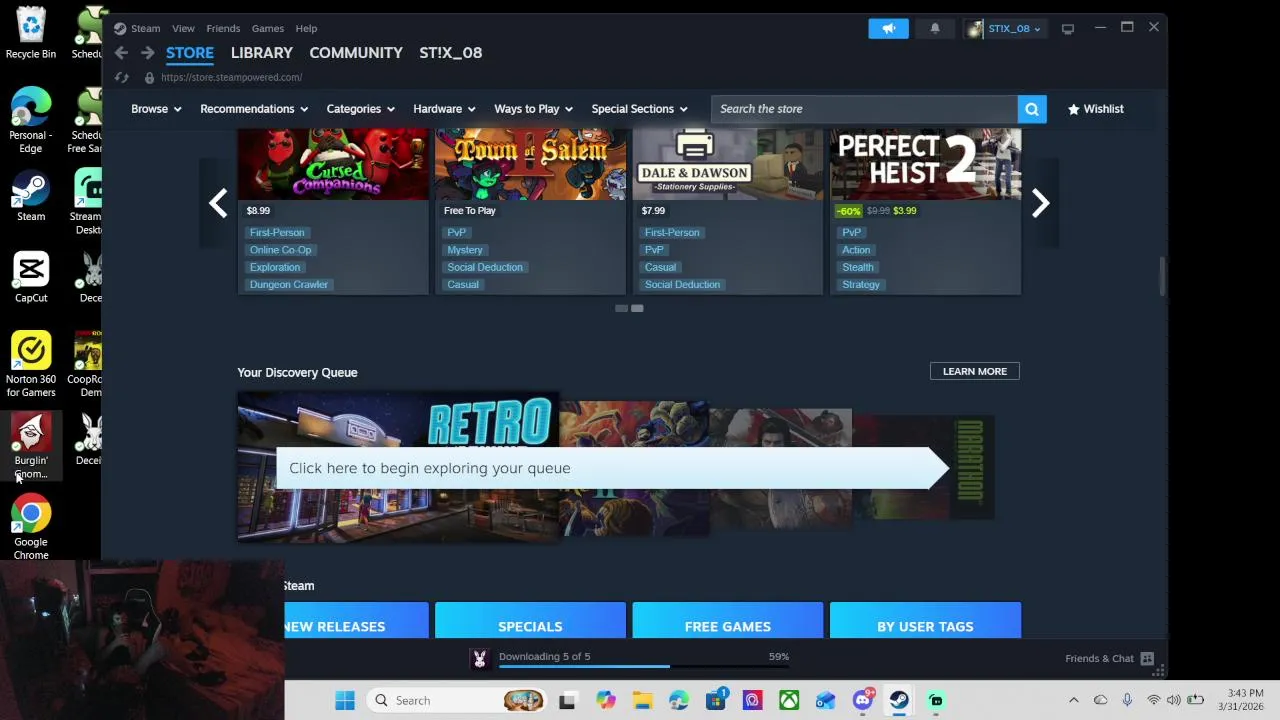Open Discord from the taskbar
Screen dimensions: 1280x720
(x=863, y=700)
